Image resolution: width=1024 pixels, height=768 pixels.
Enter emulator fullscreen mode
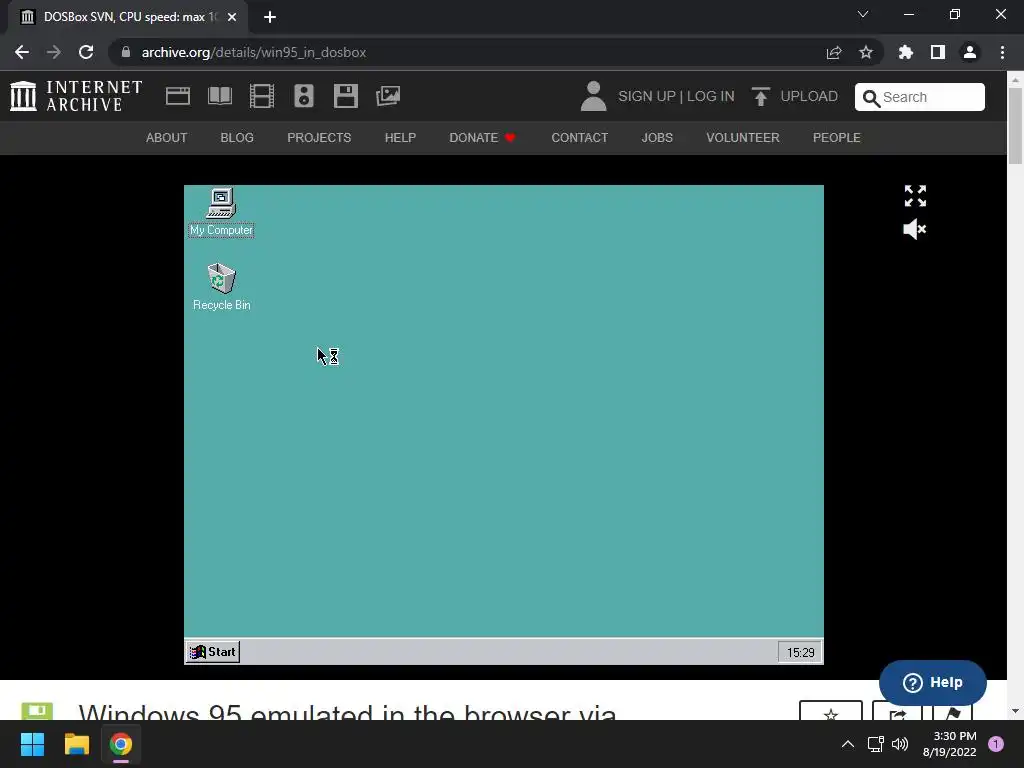(915, 196)
